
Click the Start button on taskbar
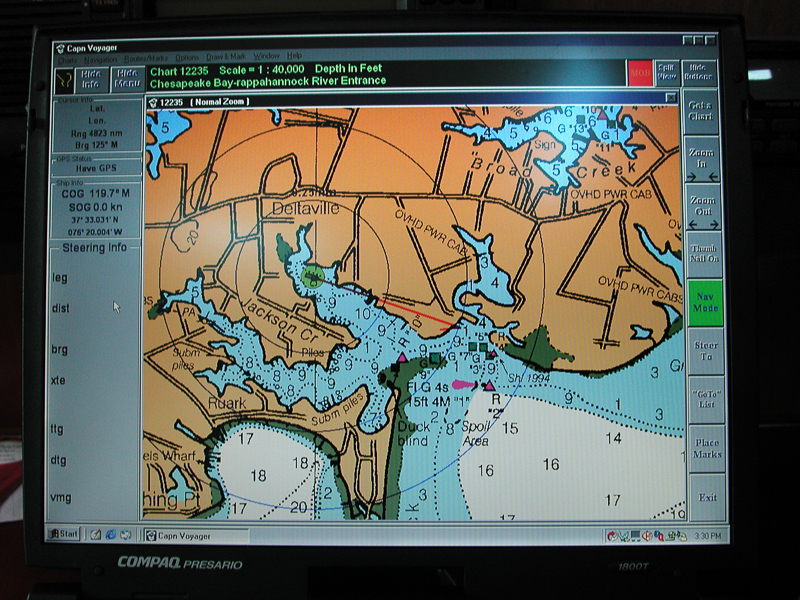tap(63, 534)
